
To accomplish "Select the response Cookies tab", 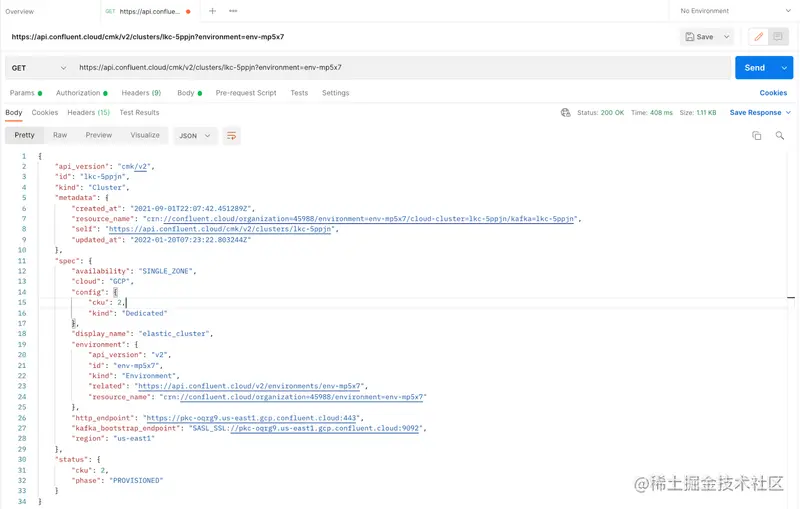I will tap(45, 113).
